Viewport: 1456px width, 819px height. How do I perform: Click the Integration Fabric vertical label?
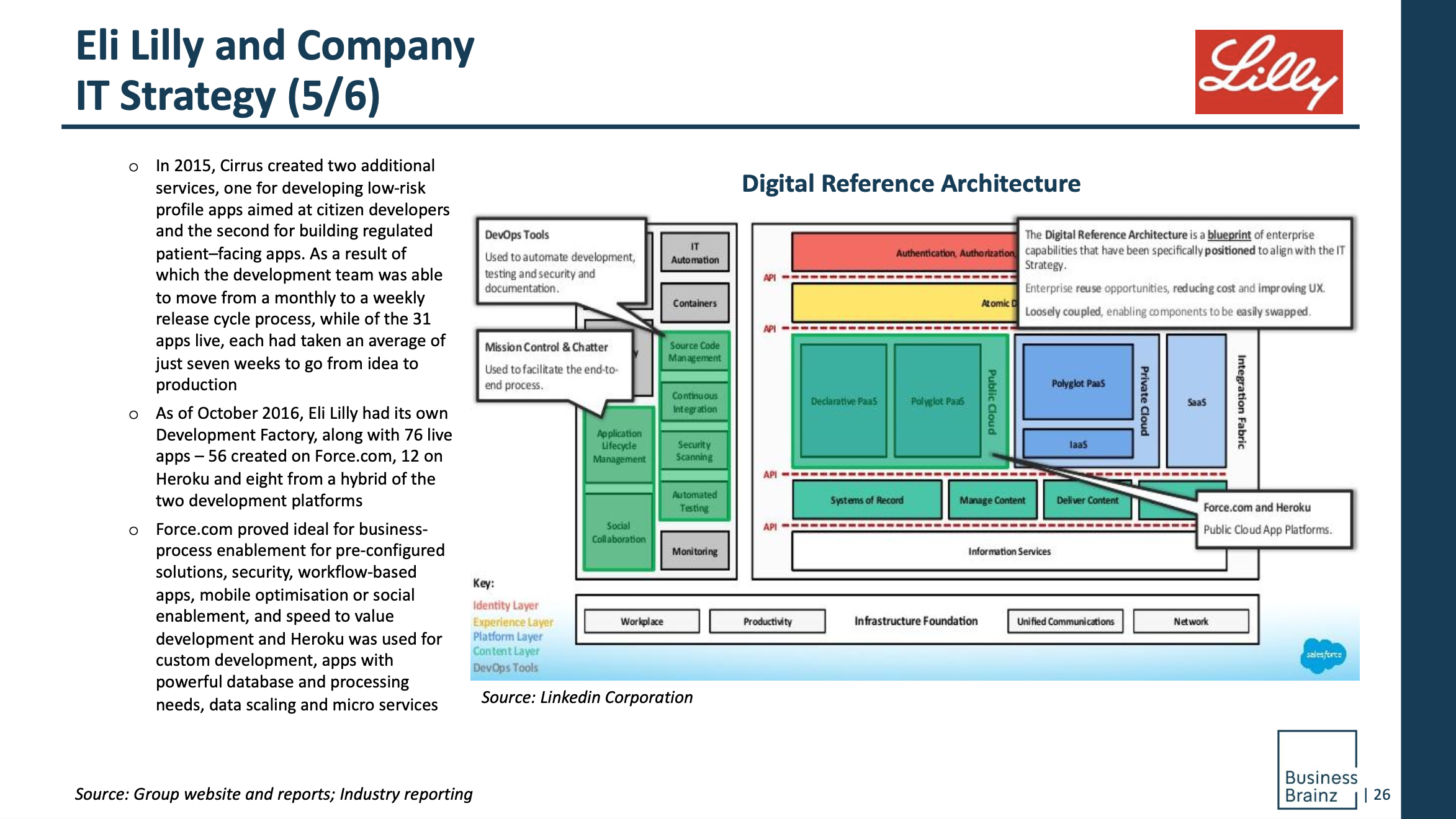[1241, 401]
